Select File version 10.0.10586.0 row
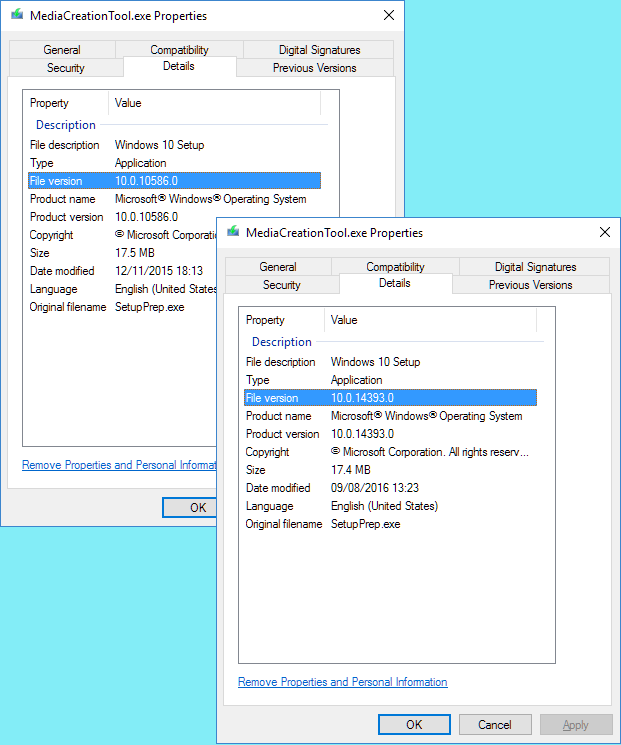This screenshot has width=621, height=745. pyautogui.click(x=174, y=181)
